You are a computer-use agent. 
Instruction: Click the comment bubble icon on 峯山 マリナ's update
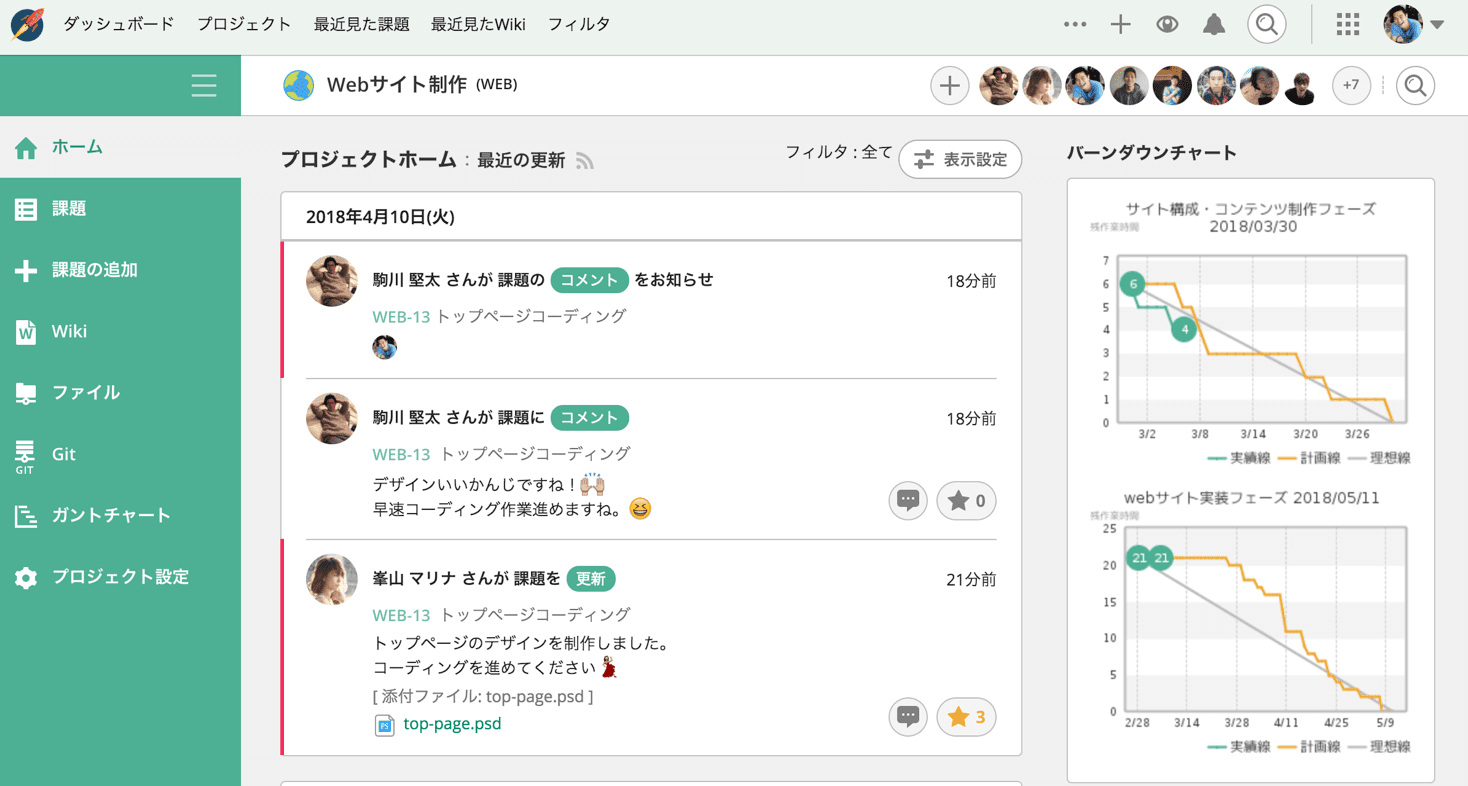(908, 717)
